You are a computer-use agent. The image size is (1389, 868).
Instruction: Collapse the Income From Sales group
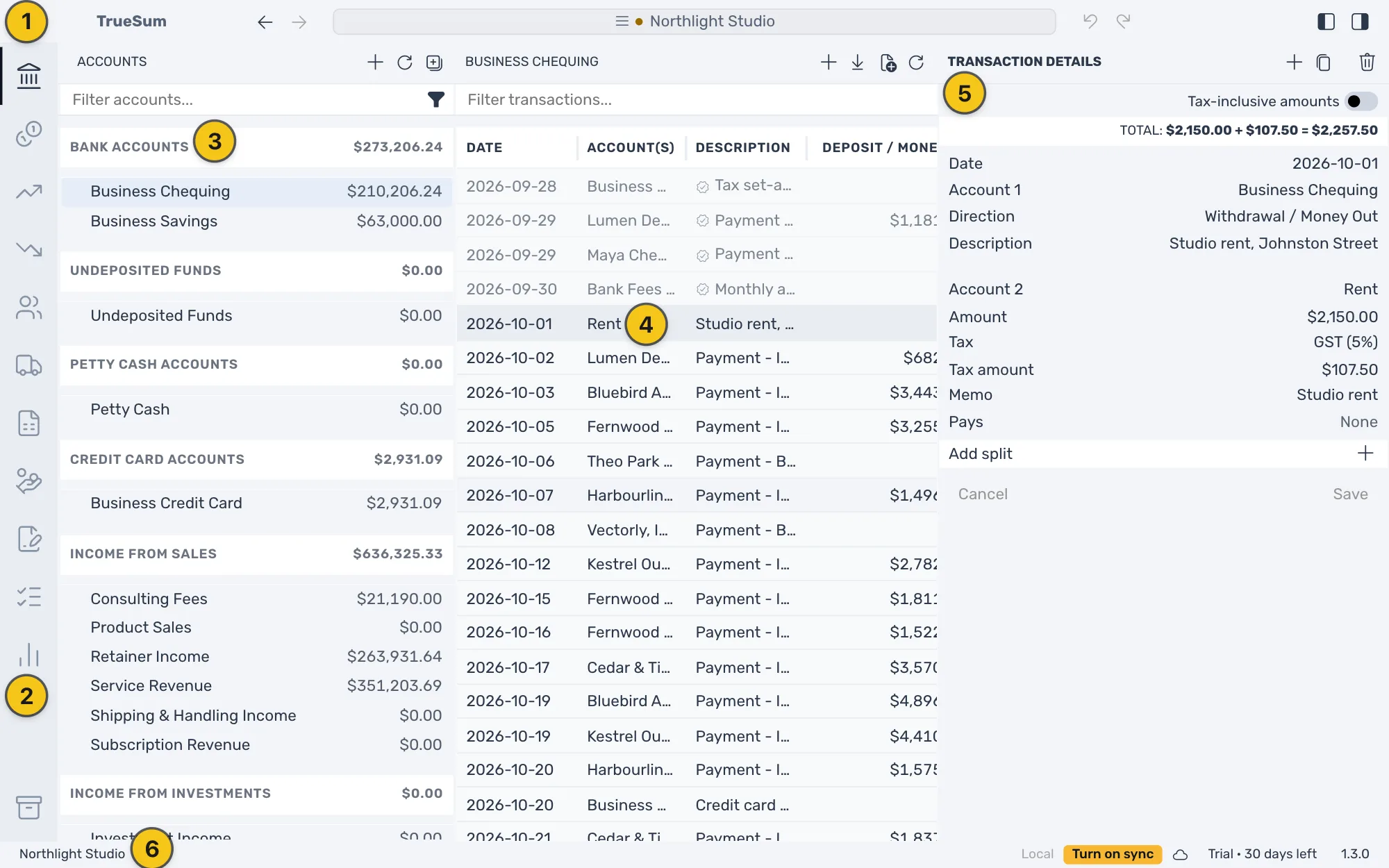(256, 554)
